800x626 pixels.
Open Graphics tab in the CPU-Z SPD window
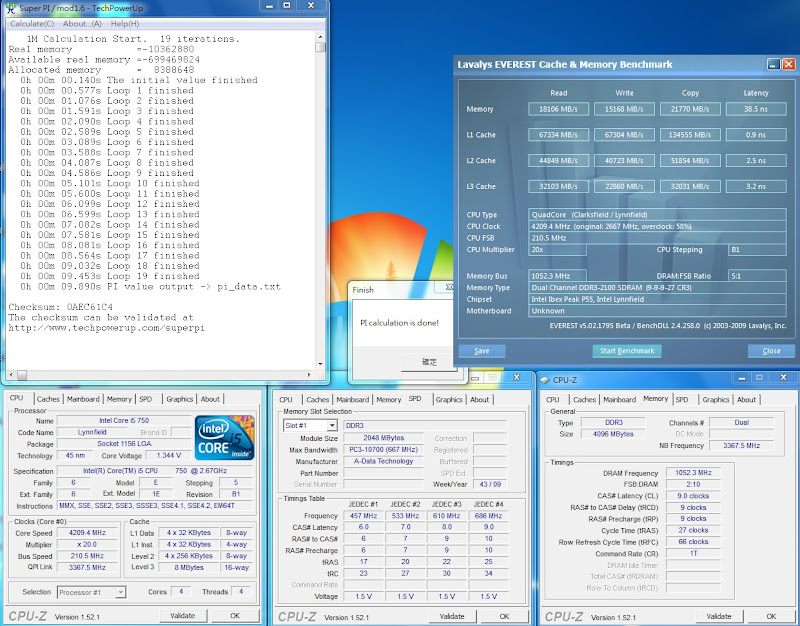coord(449,399)
